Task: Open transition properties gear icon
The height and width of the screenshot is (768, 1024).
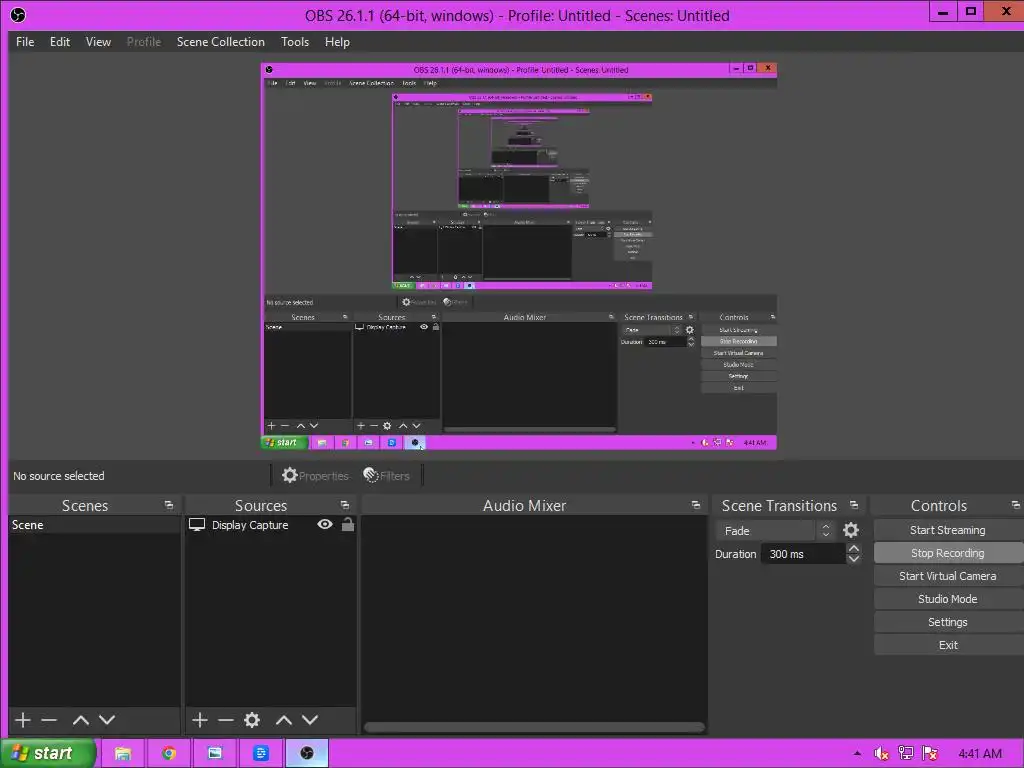Action: tap(851, 530)
